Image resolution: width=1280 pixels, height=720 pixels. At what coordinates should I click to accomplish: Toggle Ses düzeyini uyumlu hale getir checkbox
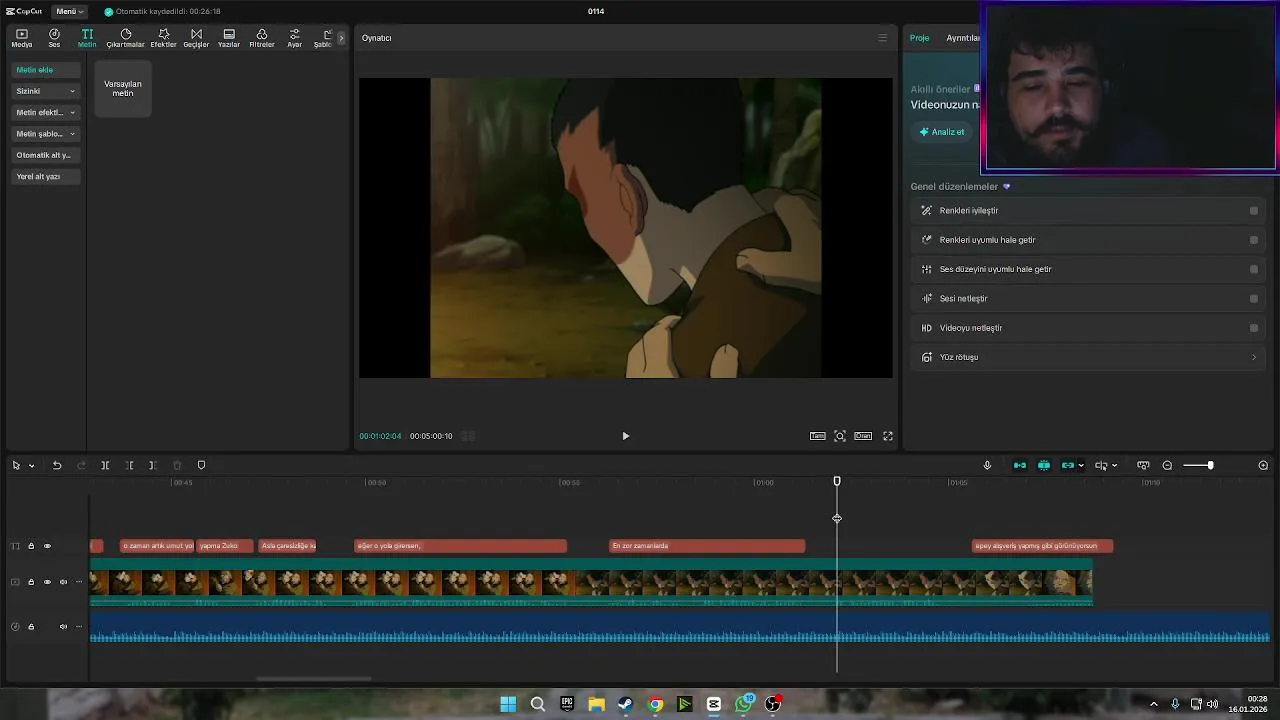tap(1254, 269)
